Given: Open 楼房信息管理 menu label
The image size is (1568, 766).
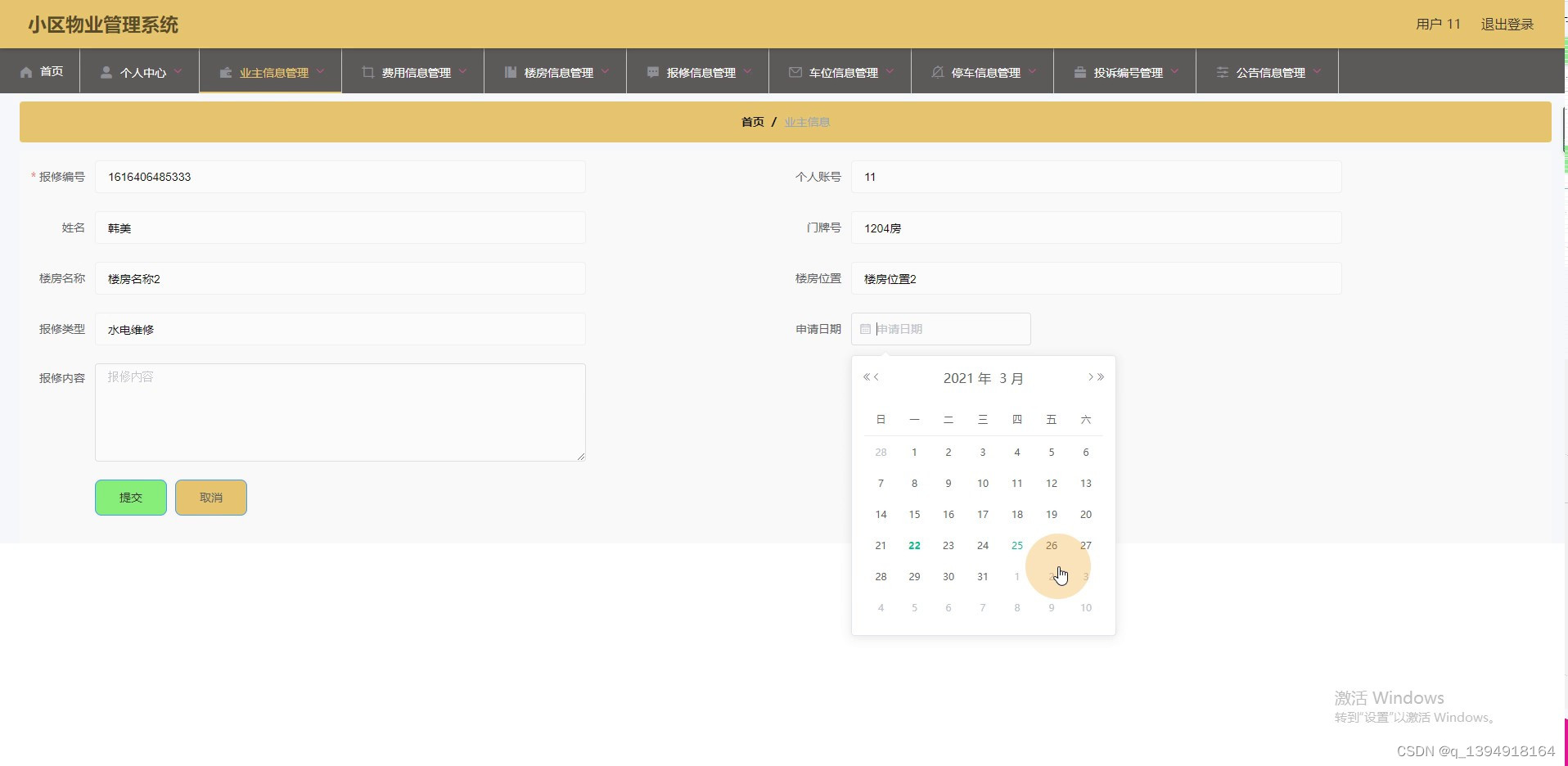Looking at the screenshot, I should (x=559, y=73).
